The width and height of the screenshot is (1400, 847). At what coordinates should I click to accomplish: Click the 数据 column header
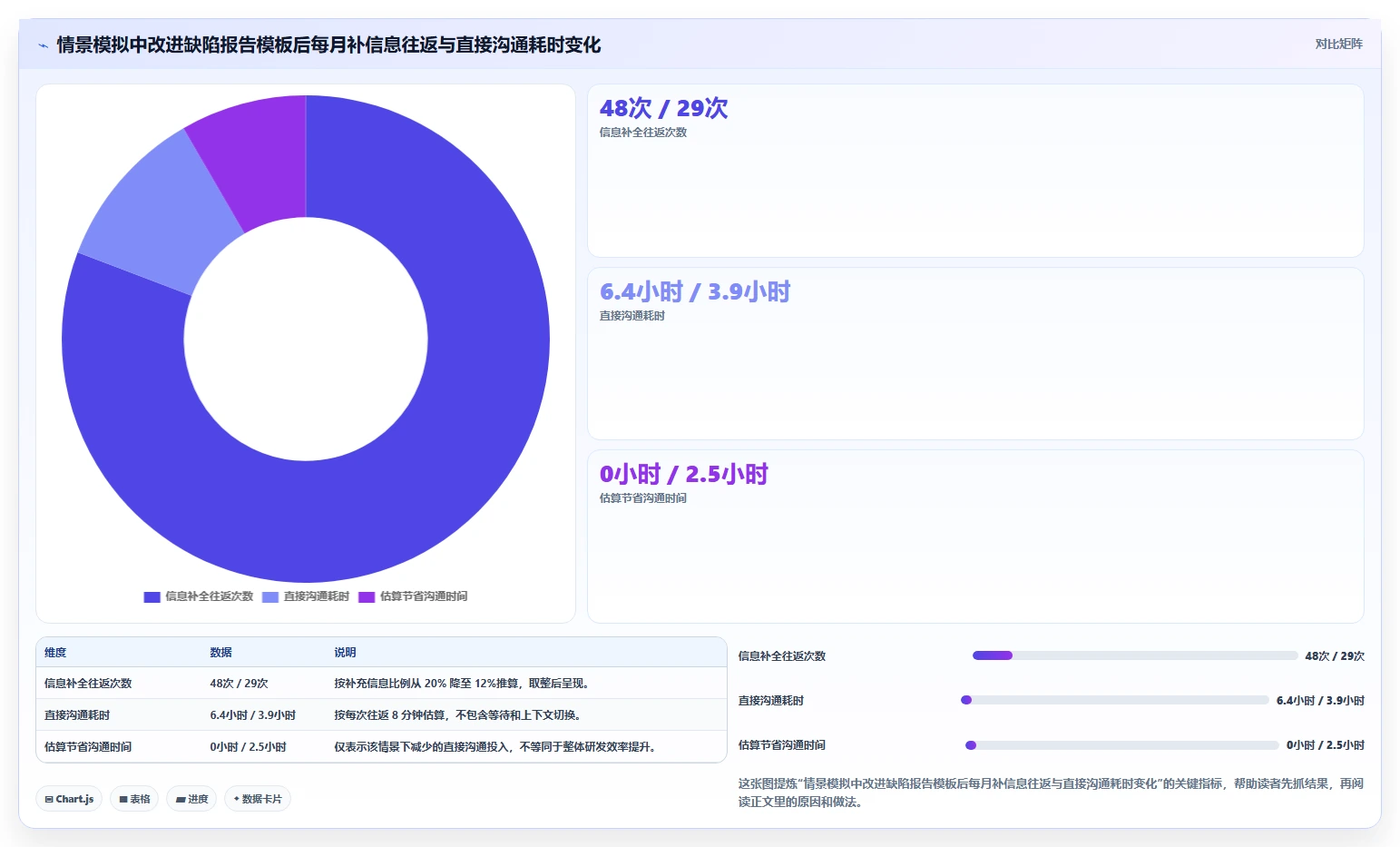[220, 653]
